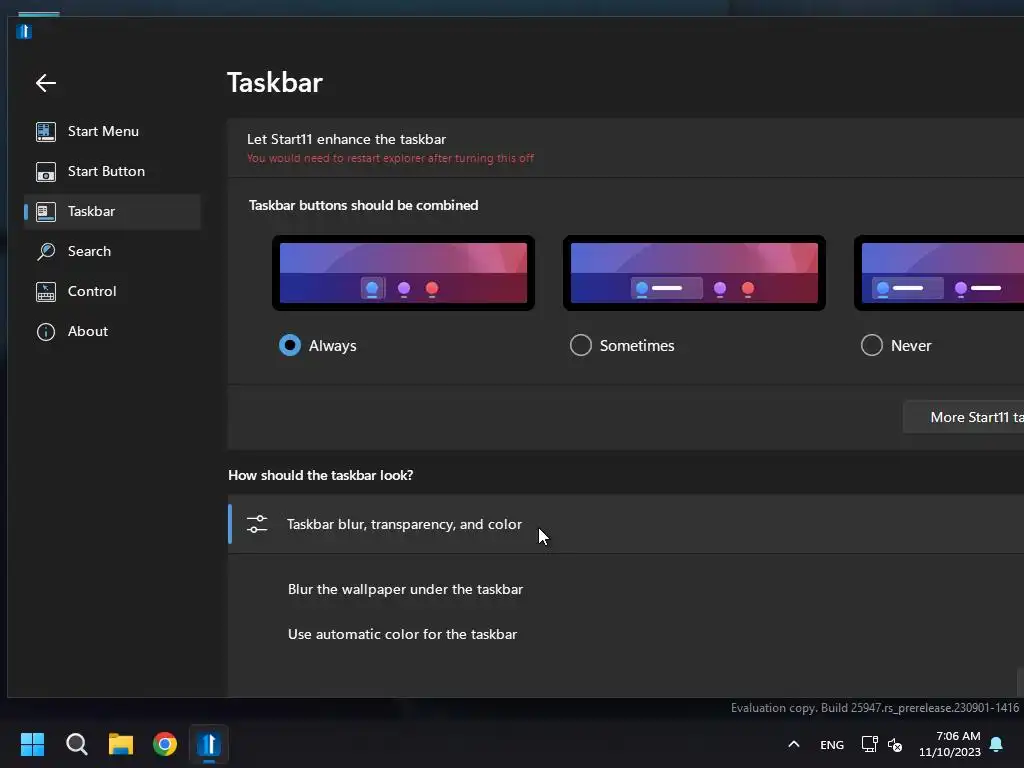Click the sliders icon beside Taskbar blur
The width and height of the screenshot is (1024, 768).
tap(257, 524)
